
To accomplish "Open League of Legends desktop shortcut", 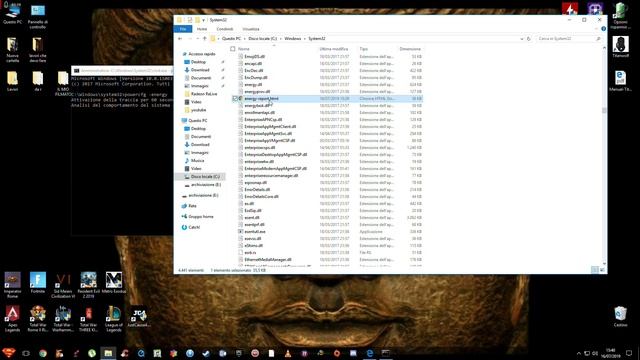I will 113,319.
